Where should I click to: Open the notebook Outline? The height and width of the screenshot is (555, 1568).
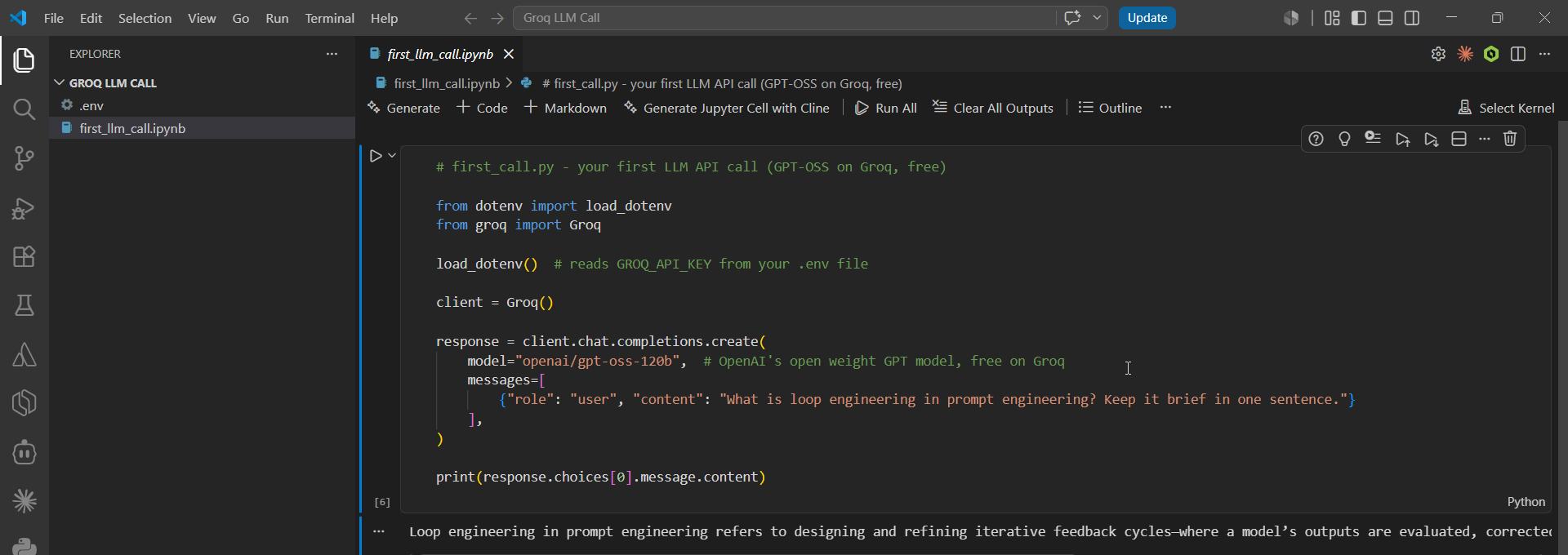pos(1111,108)
